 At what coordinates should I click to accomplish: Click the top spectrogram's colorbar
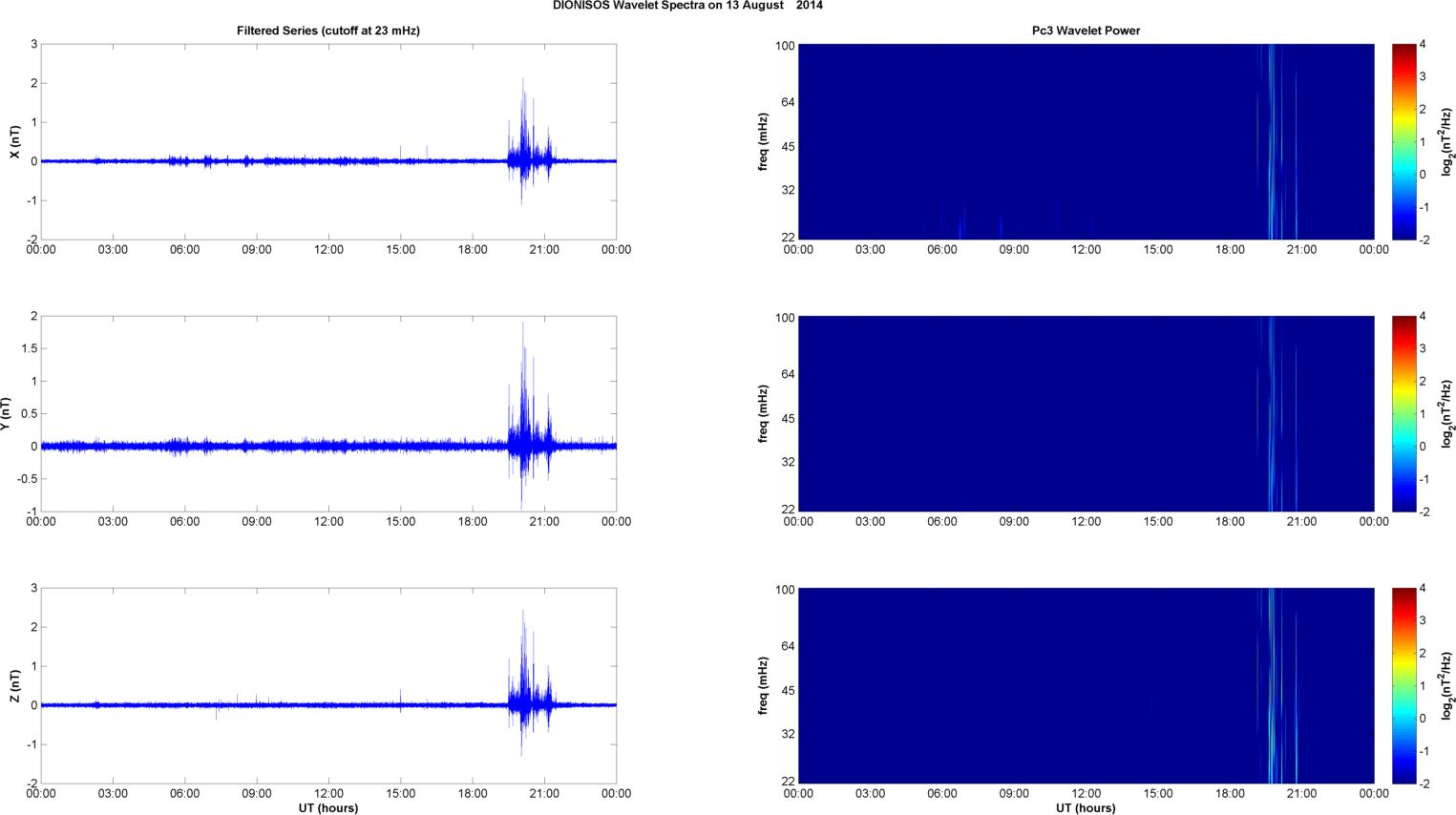pos(1403,141)
